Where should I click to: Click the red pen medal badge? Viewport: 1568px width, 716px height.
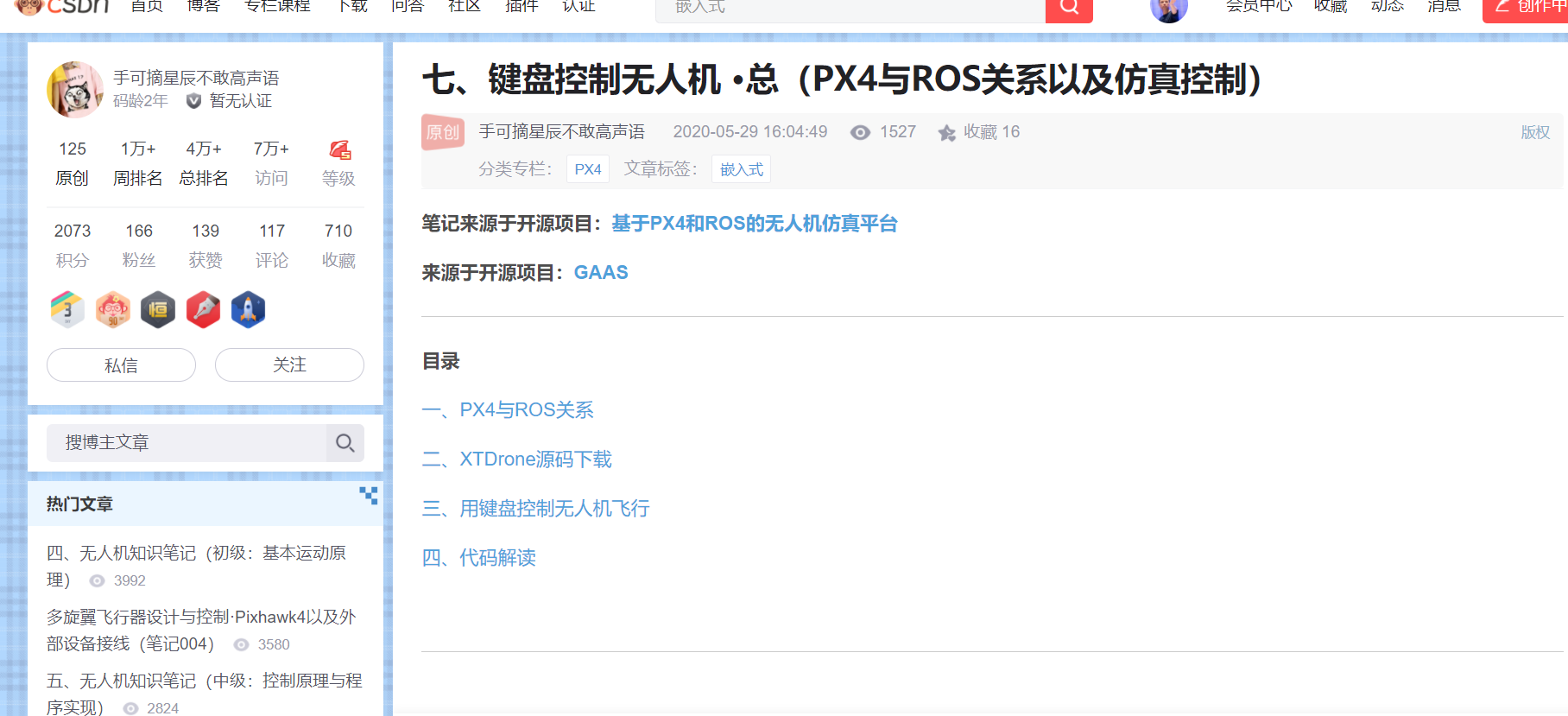coord(203,309)
